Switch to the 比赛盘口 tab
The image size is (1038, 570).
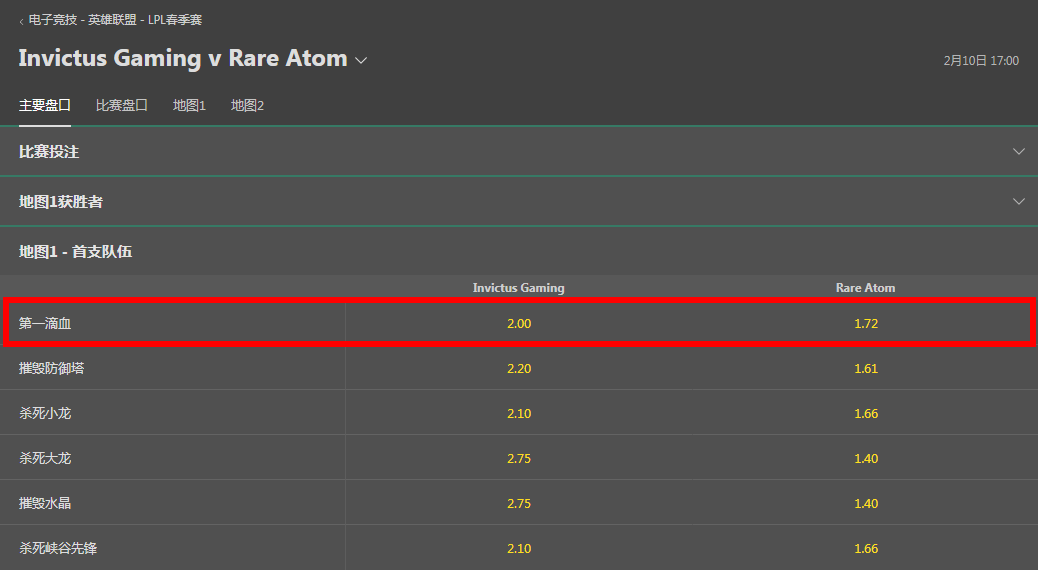(122, 105)
